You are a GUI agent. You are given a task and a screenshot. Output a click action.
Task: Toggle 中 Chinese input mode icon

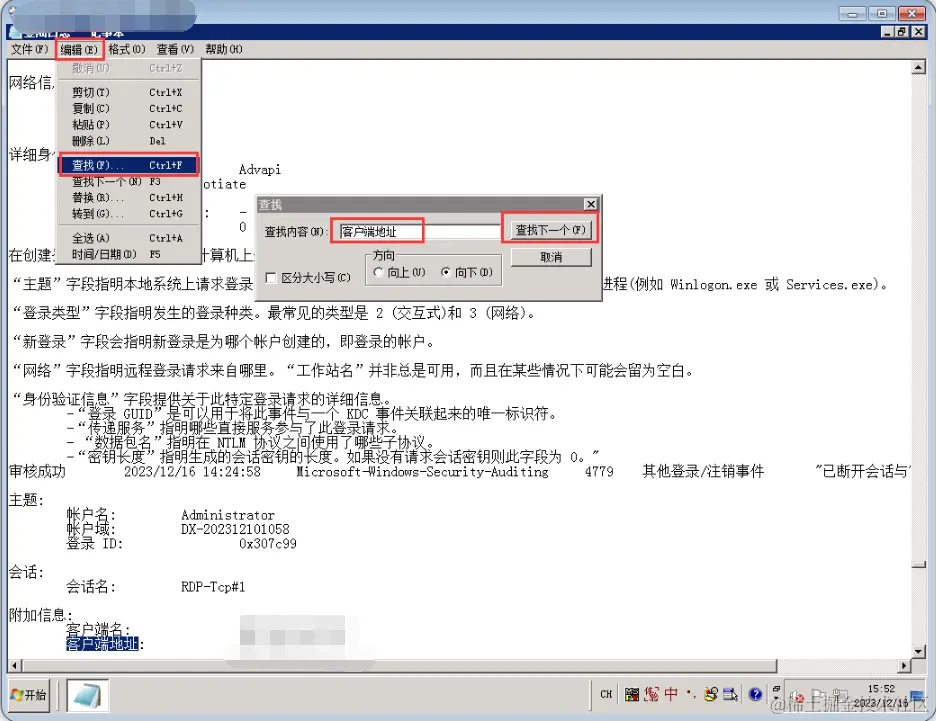(x=671, y=694)
